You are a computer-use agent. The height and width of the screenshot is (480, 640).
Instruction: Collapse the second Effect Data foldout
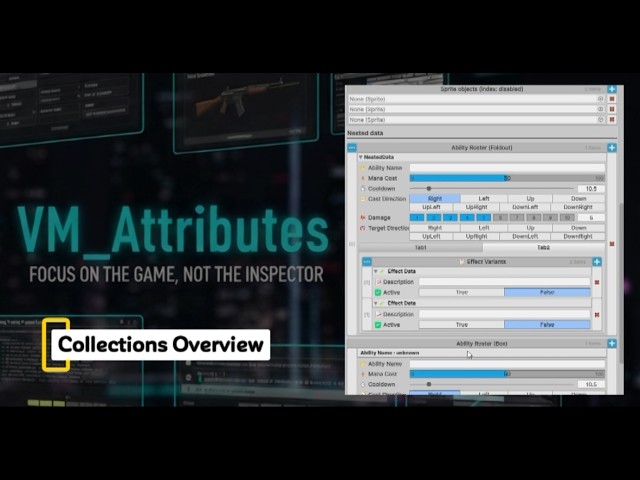coord(376,303)
